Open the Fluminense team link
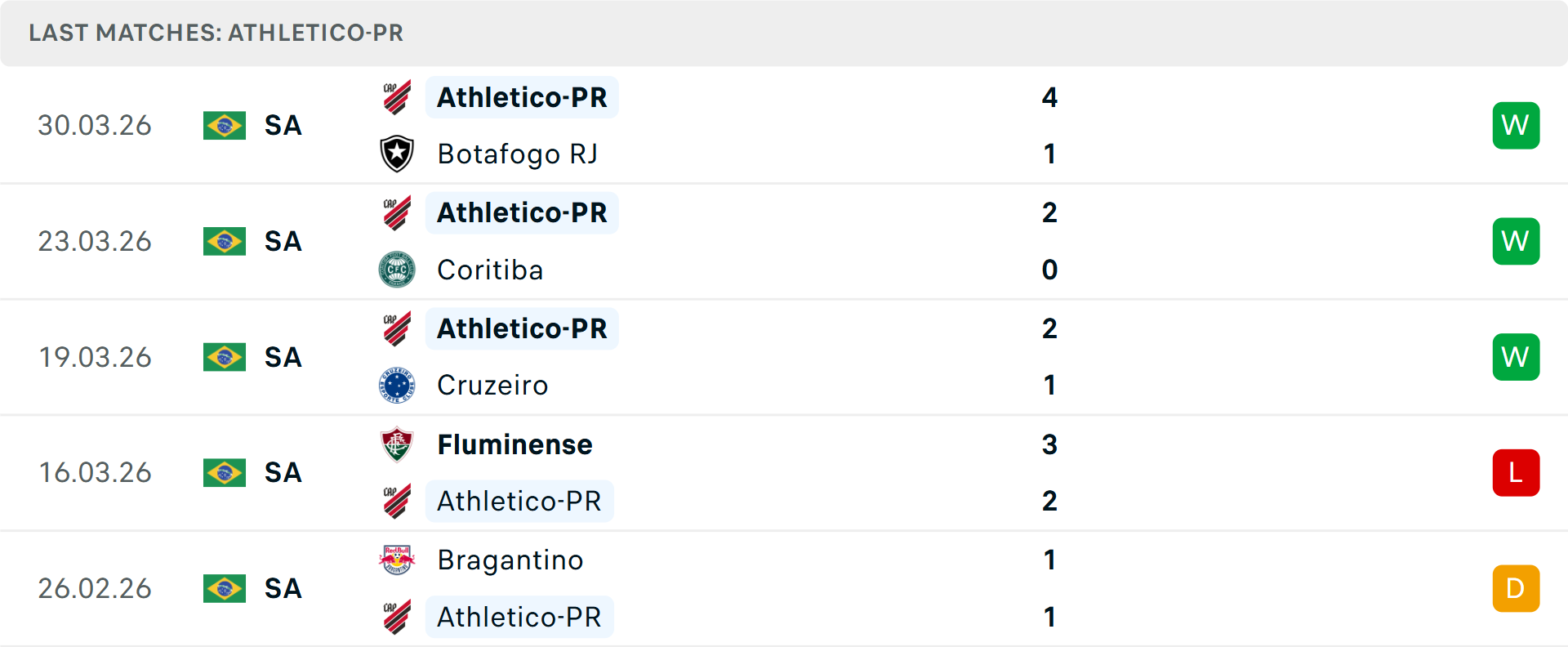Image resolution: width=1568 pixels, height=647 pixels. 514,444
